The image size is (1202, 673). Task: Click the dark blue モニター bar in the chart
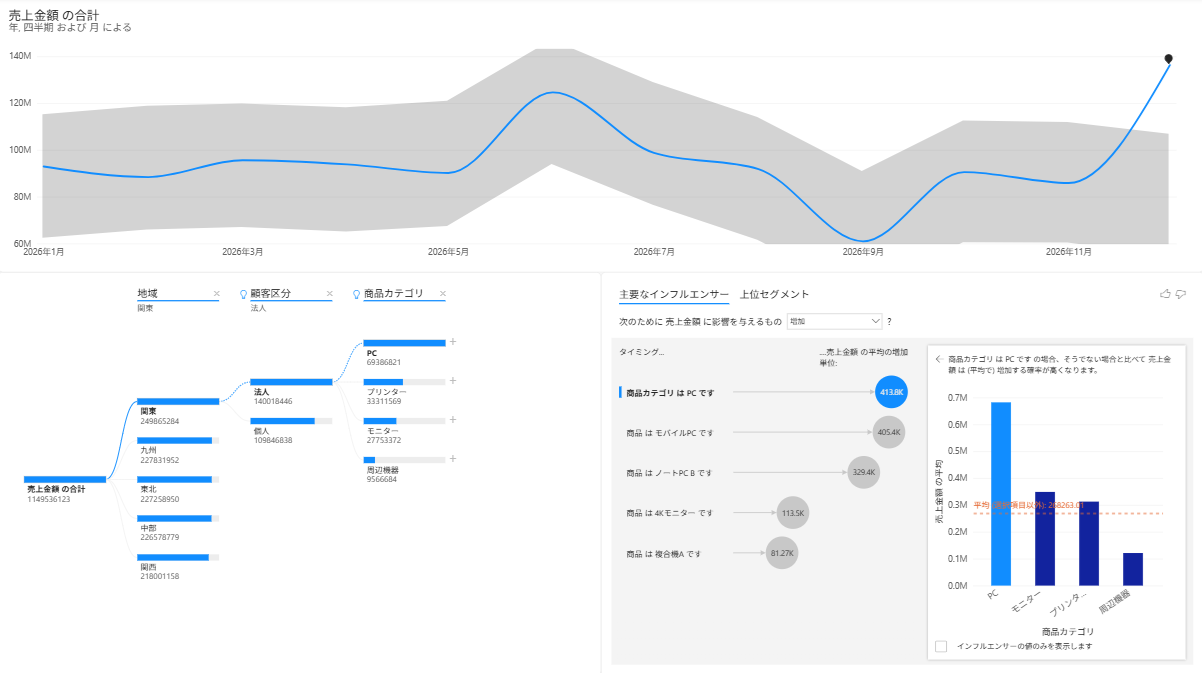click(1045, 538)
